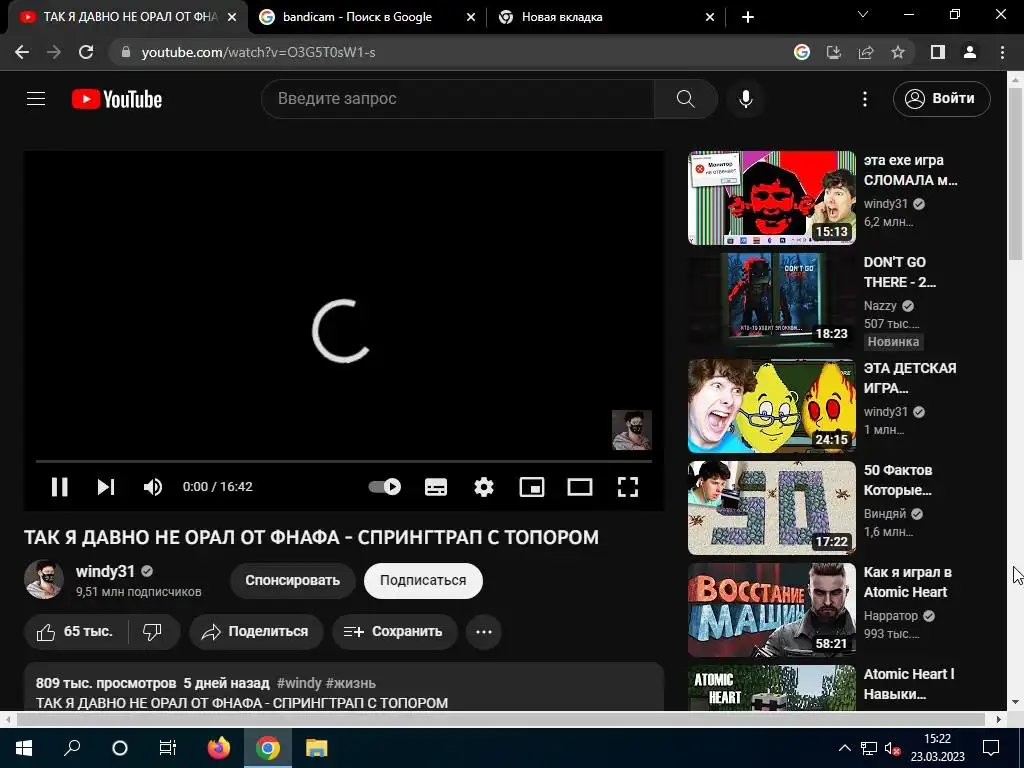Open 'Atomic Heart | Навыки' video title
The width and height of the screenshot is (1024, 768).
pyautogui.click(x=909, y=684)
